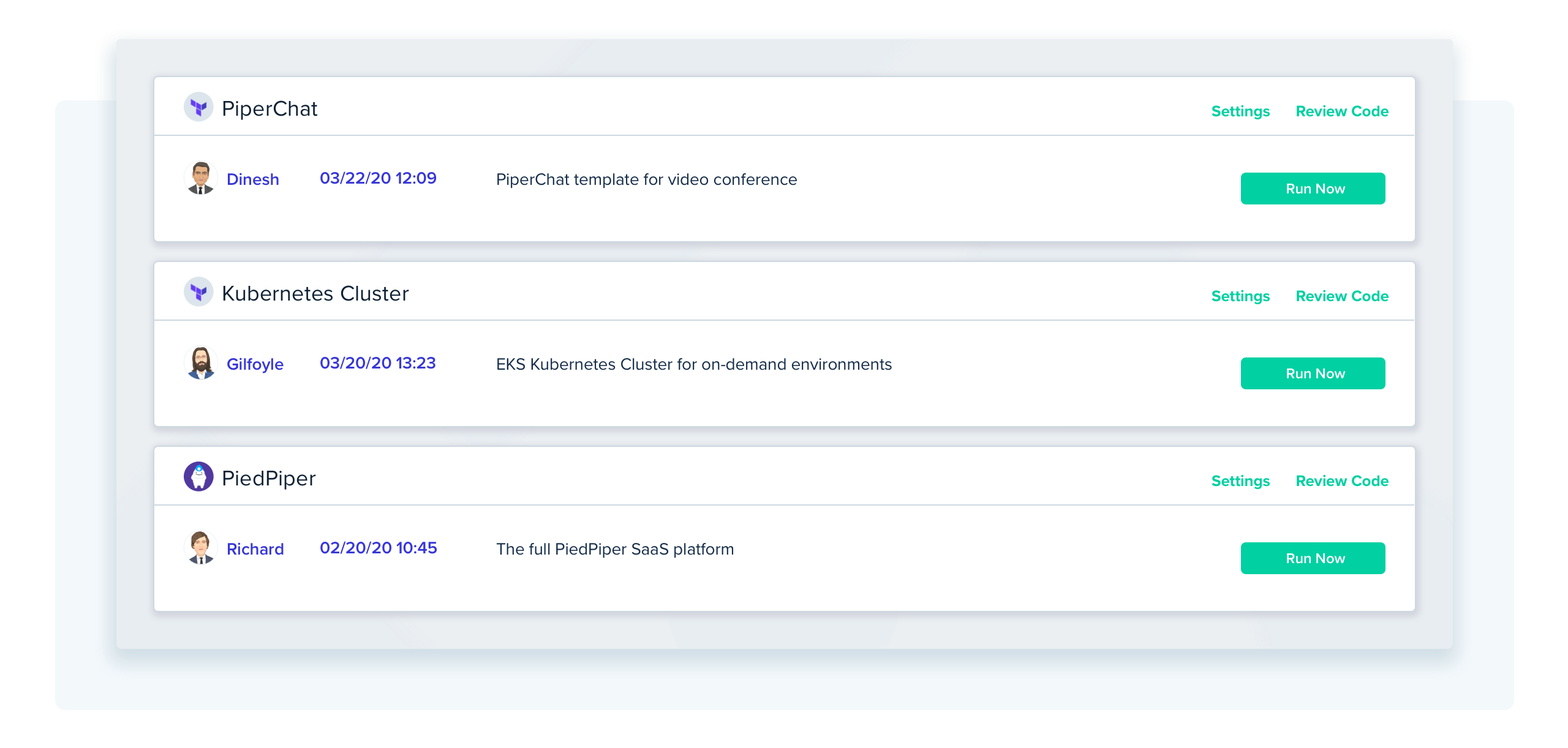Click the Kubernetes Cluster card title
The width and height of the screenshot is (1568, 748).
(x=315, y=293)
